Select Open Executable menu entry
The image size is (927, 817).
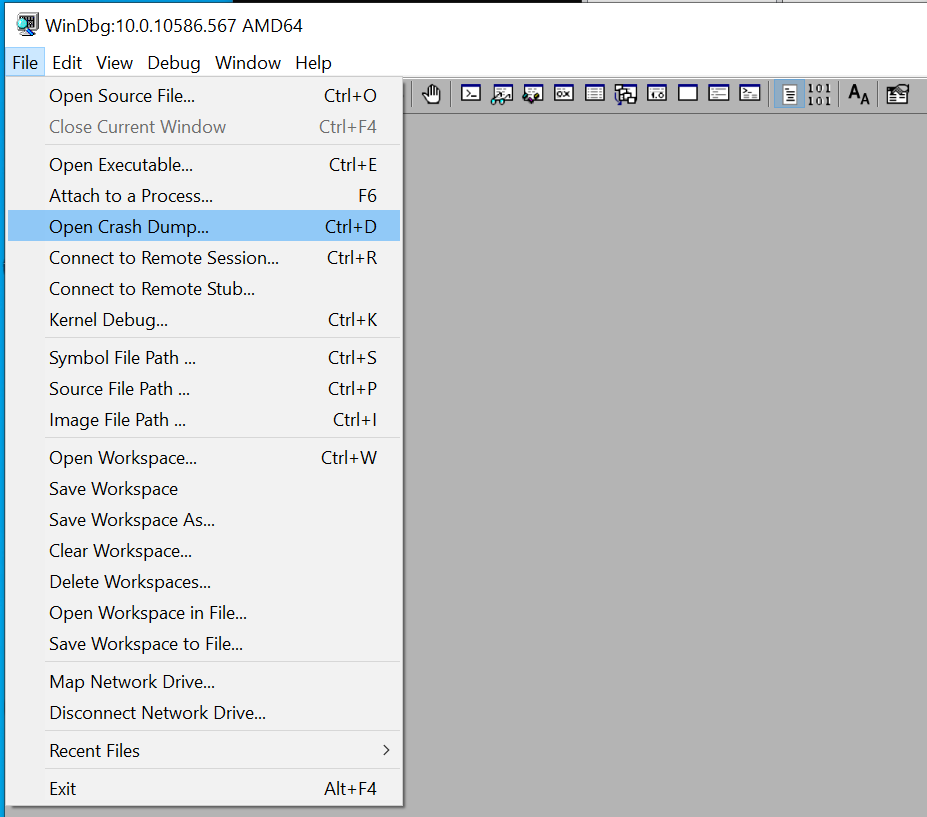tap(204, 165)
